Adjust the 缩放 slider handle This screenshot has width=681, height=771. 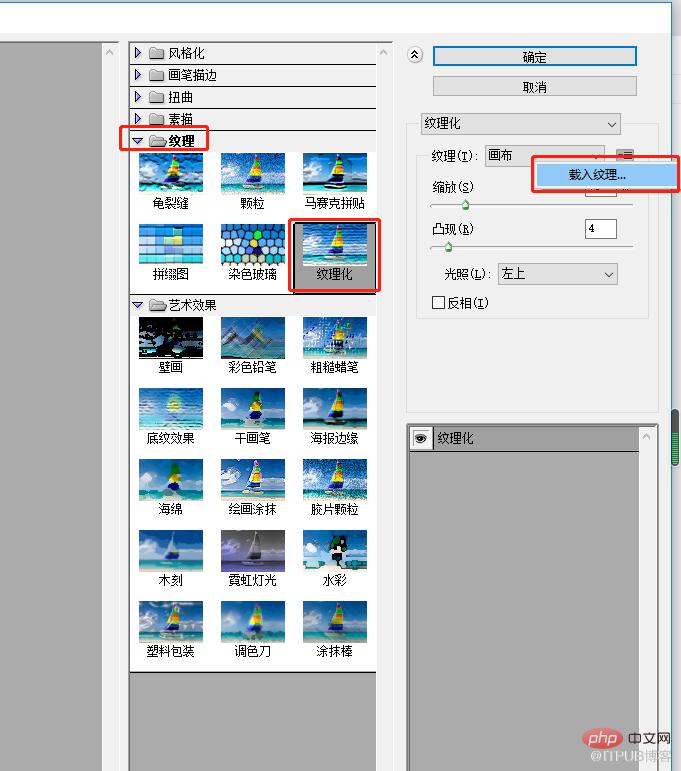coord(465,205)
